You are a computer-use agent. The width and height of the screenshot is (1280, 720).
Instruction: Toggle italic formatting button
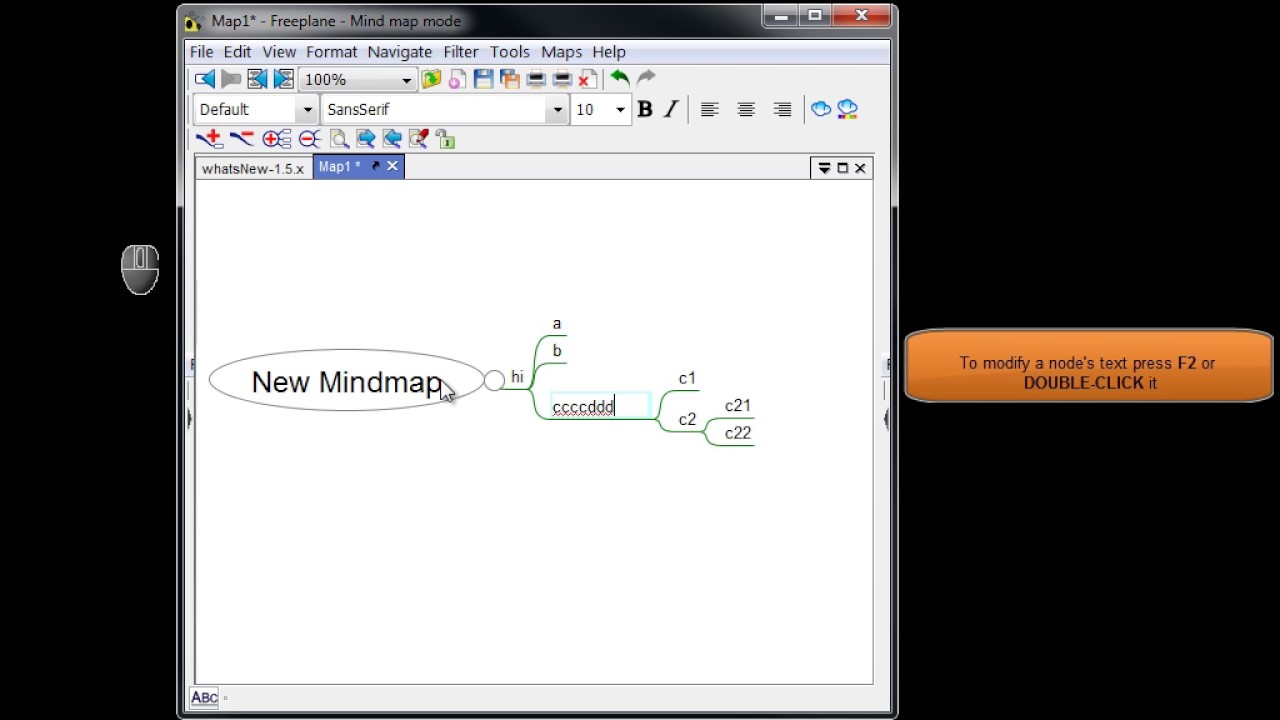[x=671, y=109]
